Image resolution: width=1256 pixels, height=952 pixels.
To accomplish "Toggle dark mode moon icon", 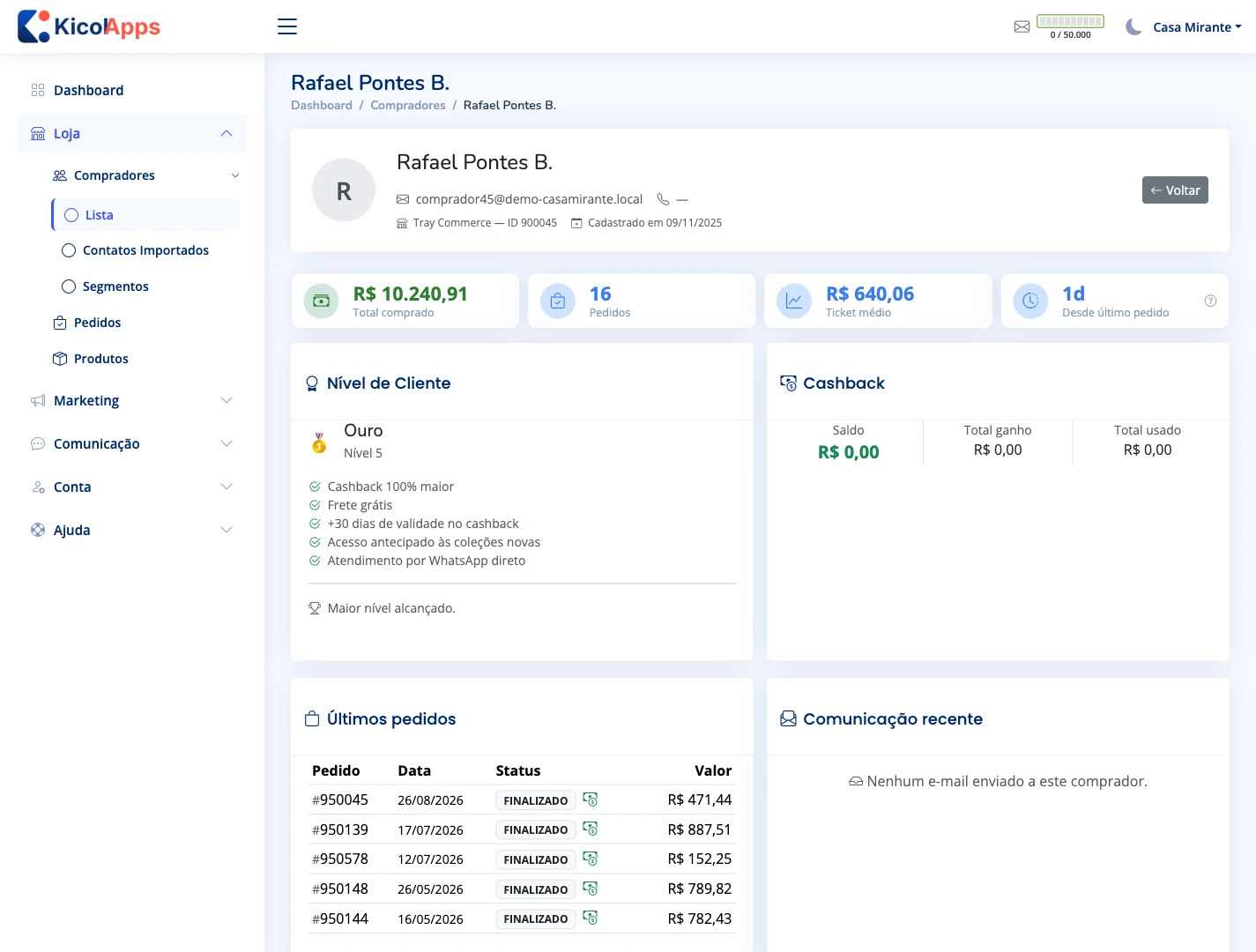I will click(x=1133, y=27).
